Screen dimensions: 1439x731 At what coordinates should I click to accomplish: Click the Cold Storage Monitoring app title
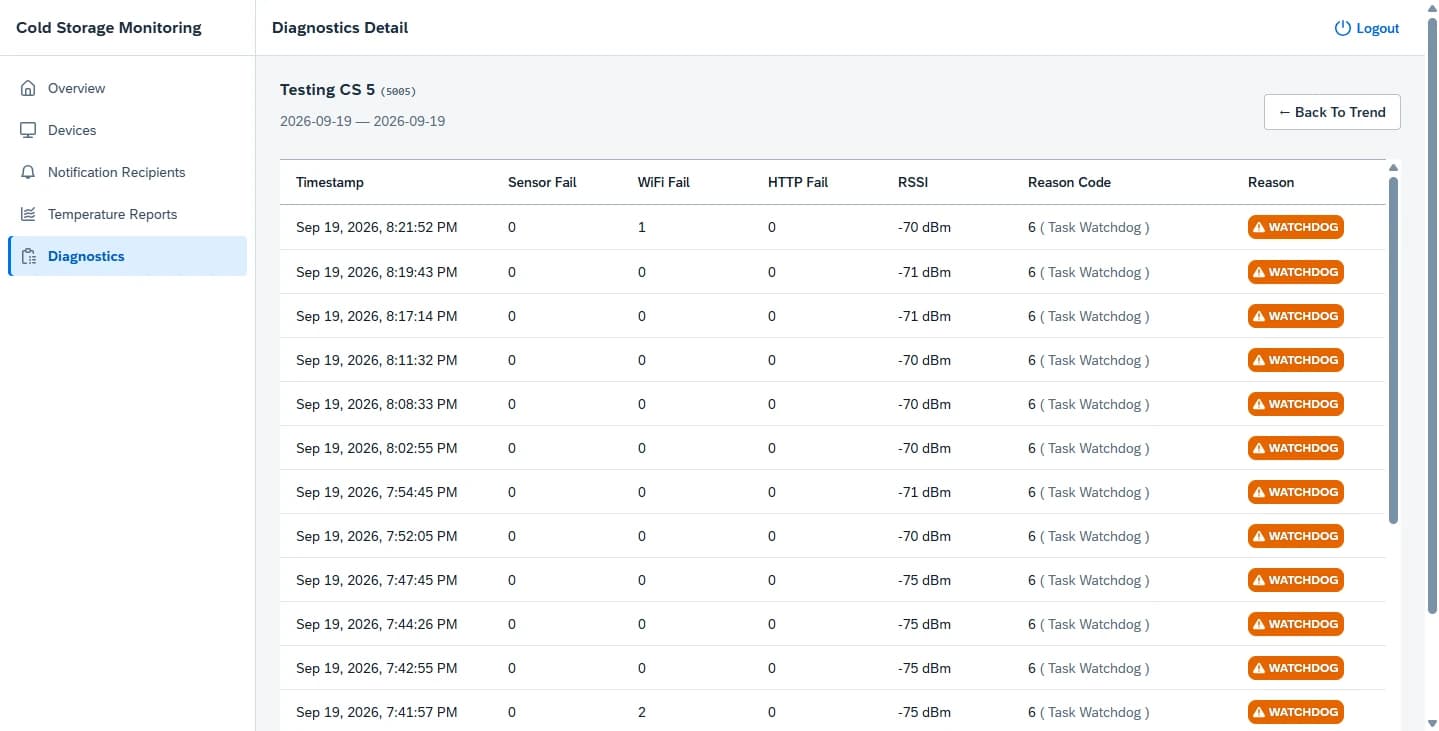tap(109, 28)
